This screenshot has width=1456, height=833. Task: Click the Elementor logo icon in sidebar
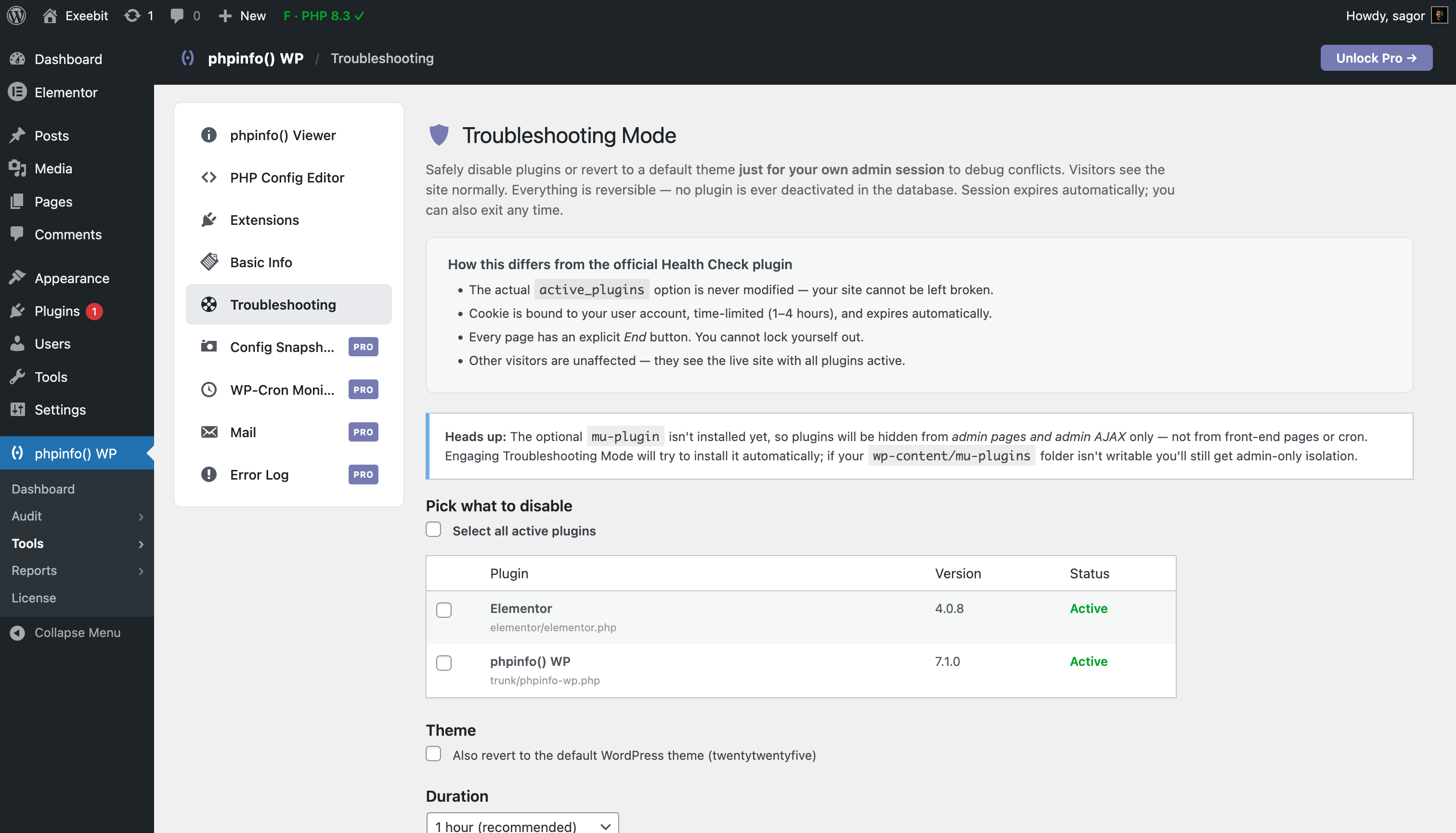(x=18, y=92)
